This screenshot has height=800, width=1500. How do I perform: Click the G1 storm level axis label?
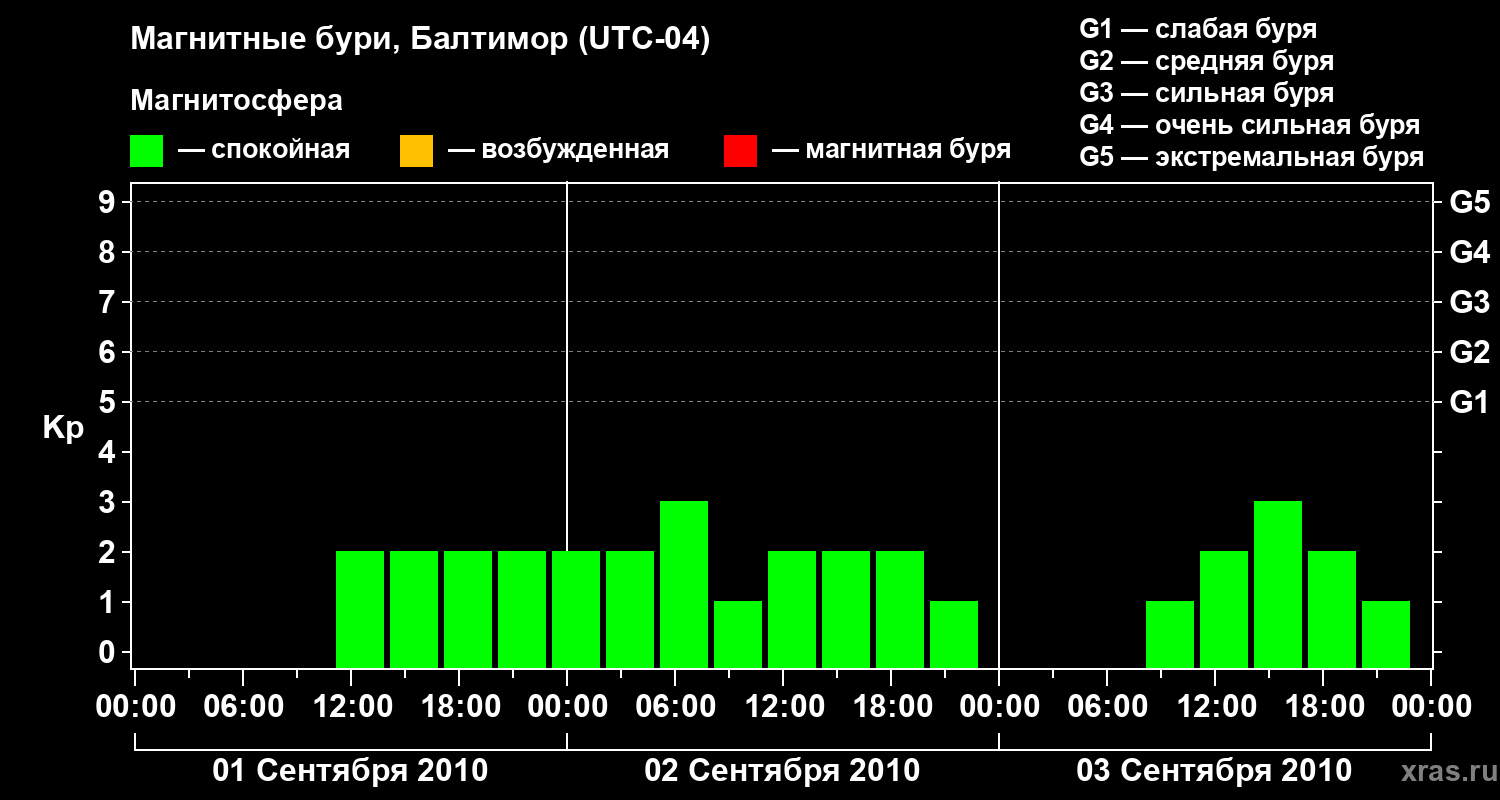pyautogui.click(x=1469, y=402)
